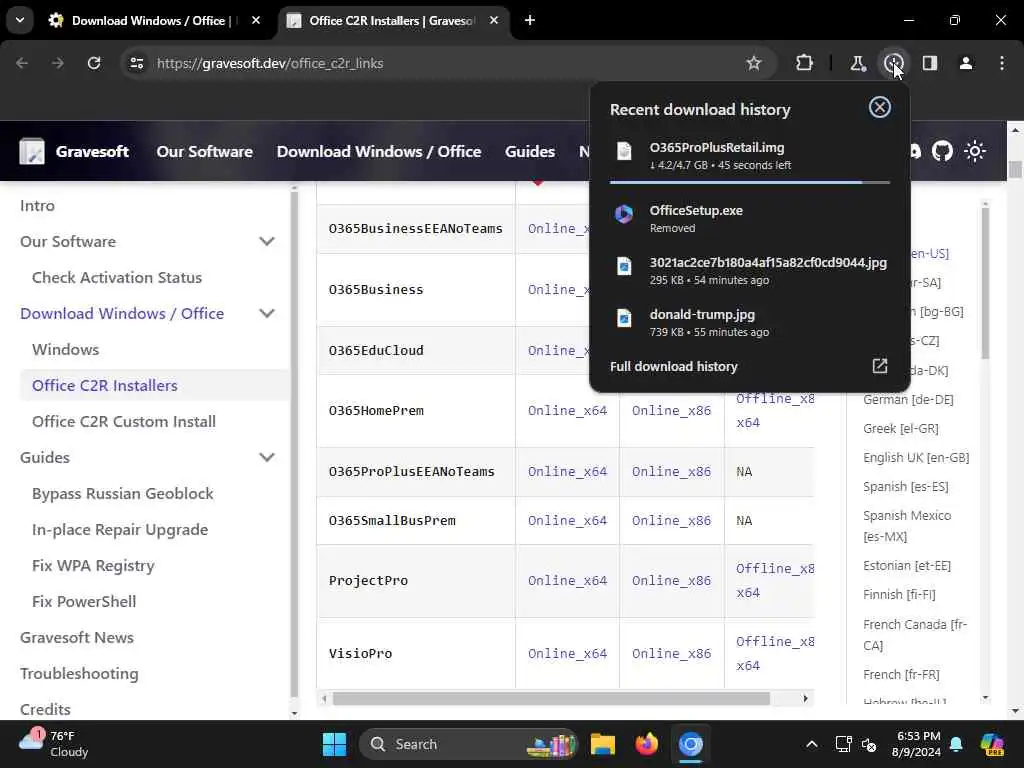The height and width of the screenshot is (768, 1024).
Task: Open Check Activation Status page
Action: tap(117, 277)
